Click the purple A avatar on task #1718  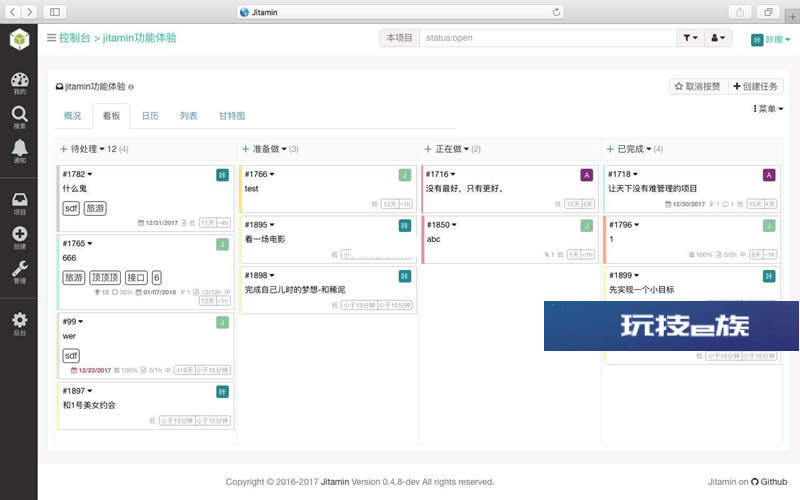pyautogui.click(x=769, y=175)
